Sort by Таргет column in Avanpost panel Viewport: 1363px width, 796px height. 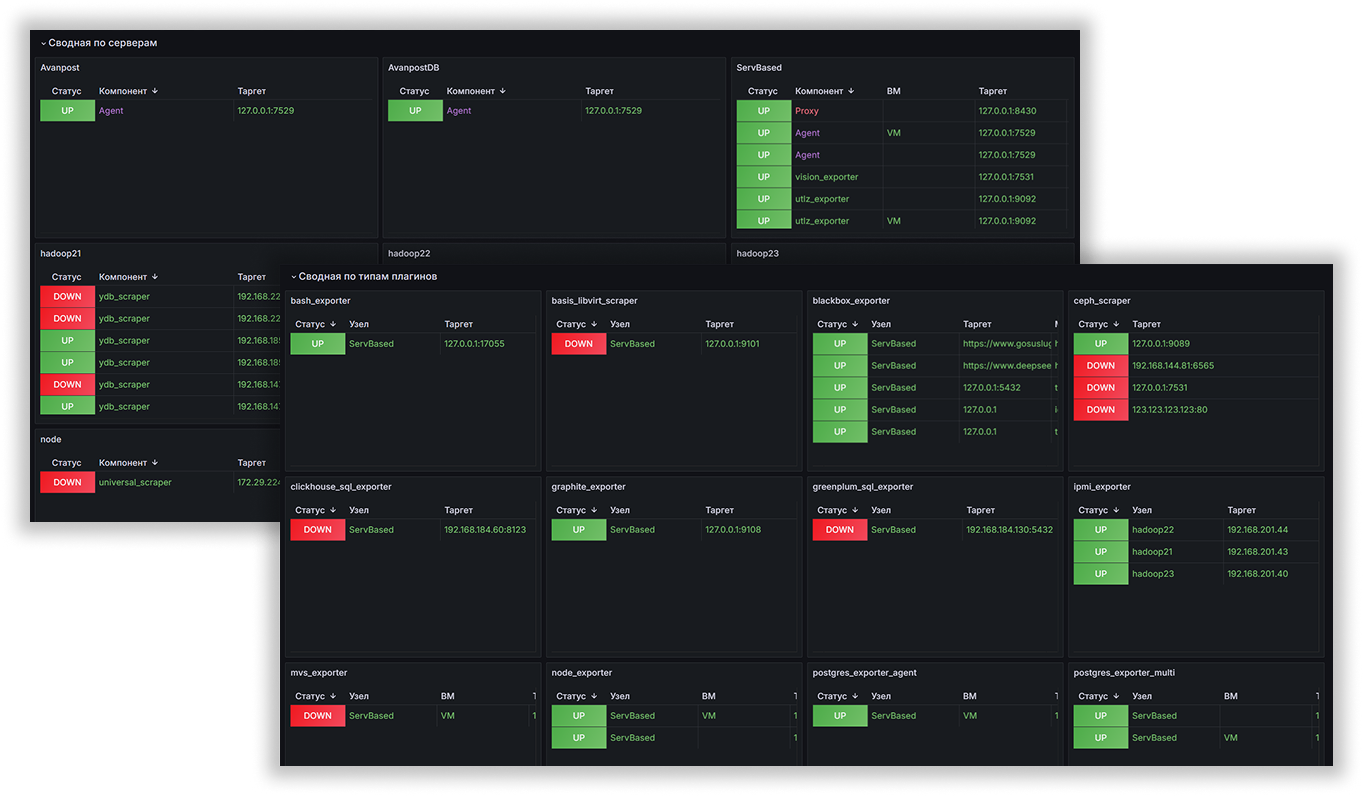pos(252,91)
